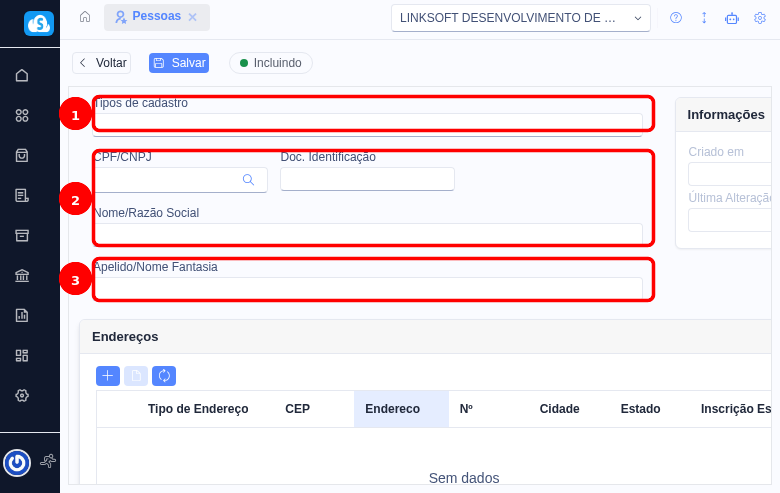Open the LINKSOFT company dropdown
Image resolution: width=780 pixels, height=493 pixels.
pyautogui.click(x=520, y=18)
